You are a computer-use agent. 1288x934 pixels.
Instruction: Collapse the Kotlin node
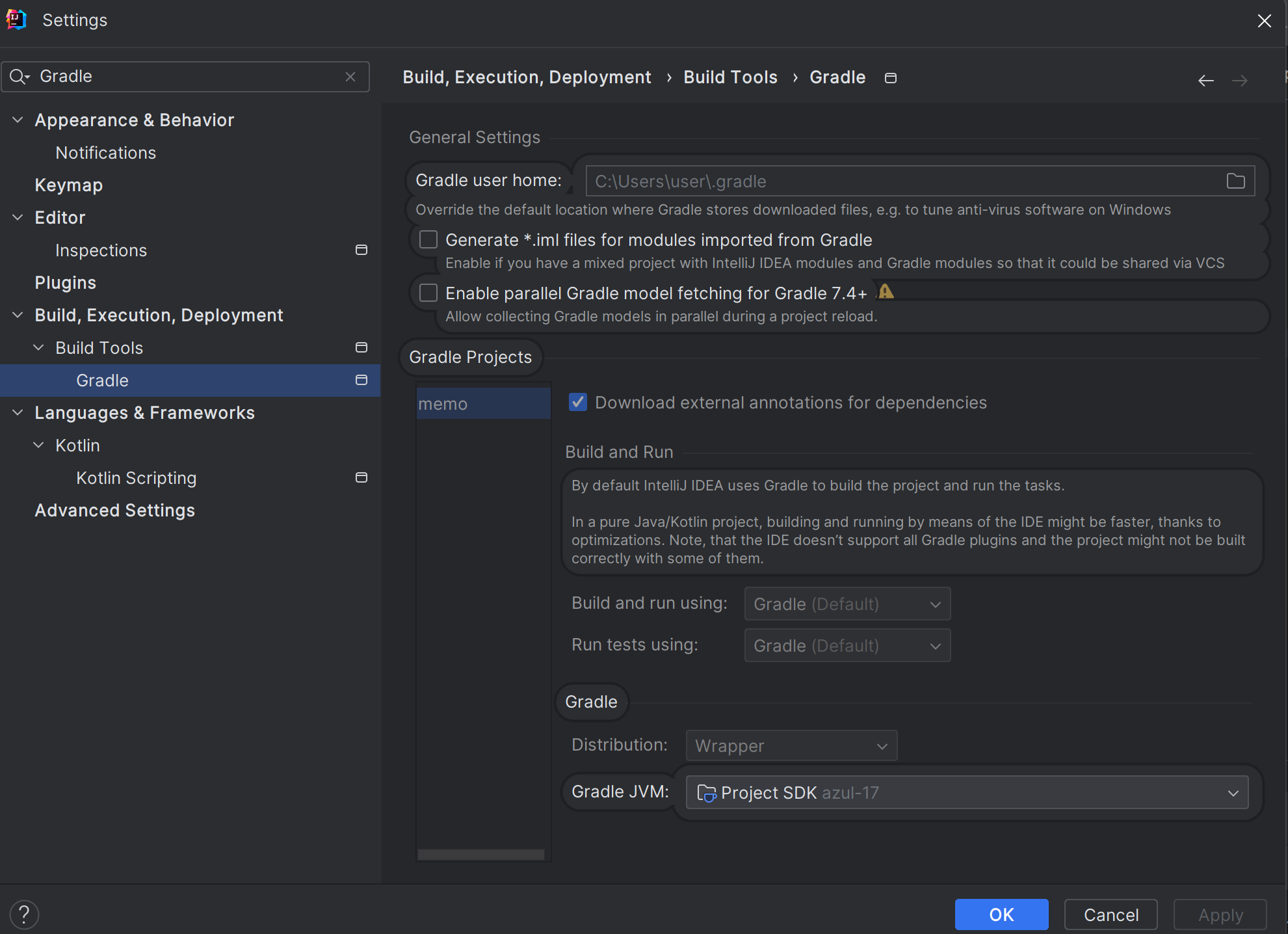pos(39,445)
